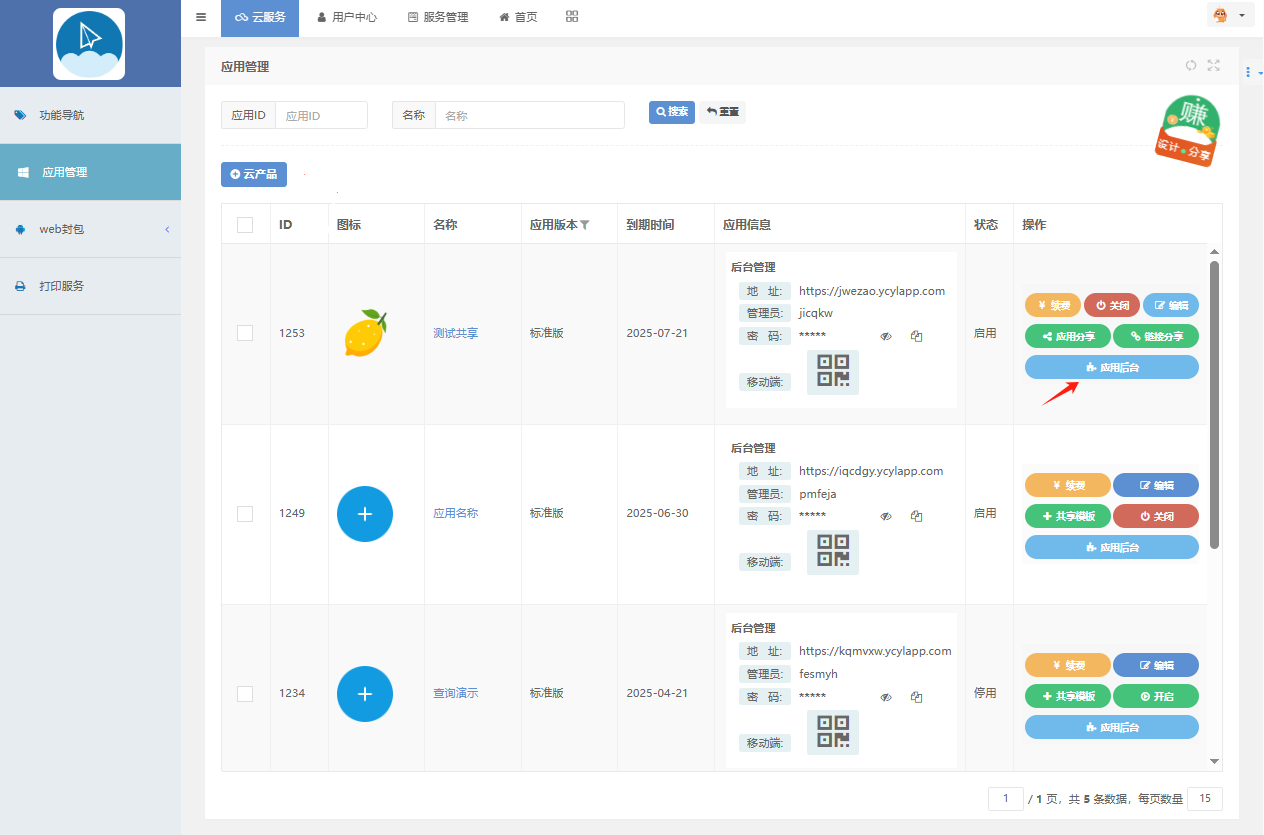
Task: Open the grid apps icon in top bar
Action: 572,17
